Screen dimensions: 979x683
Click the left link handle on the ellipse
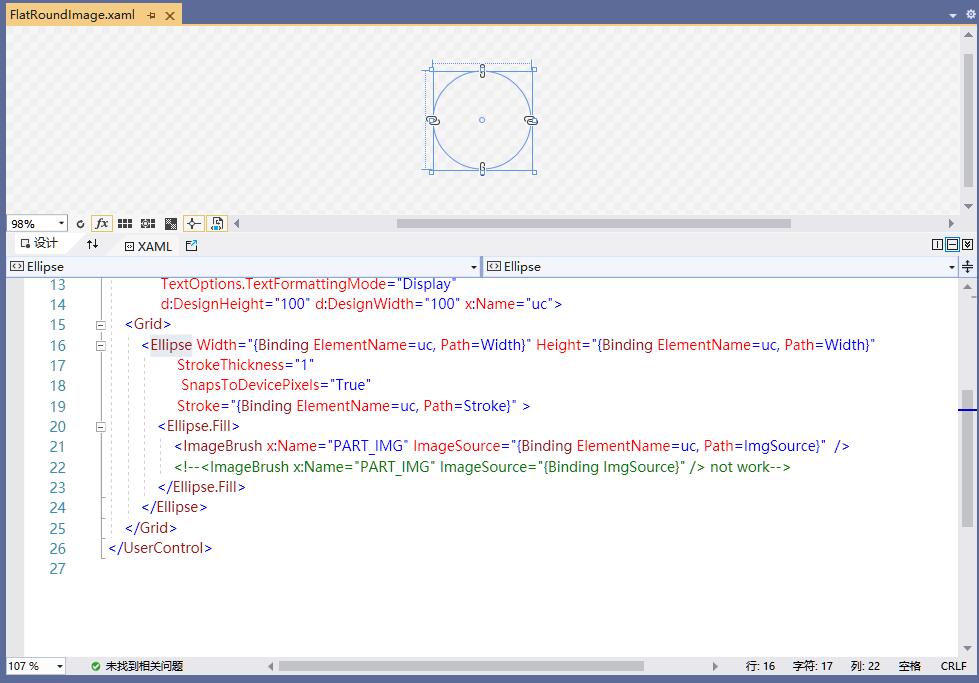click(433, 120)
